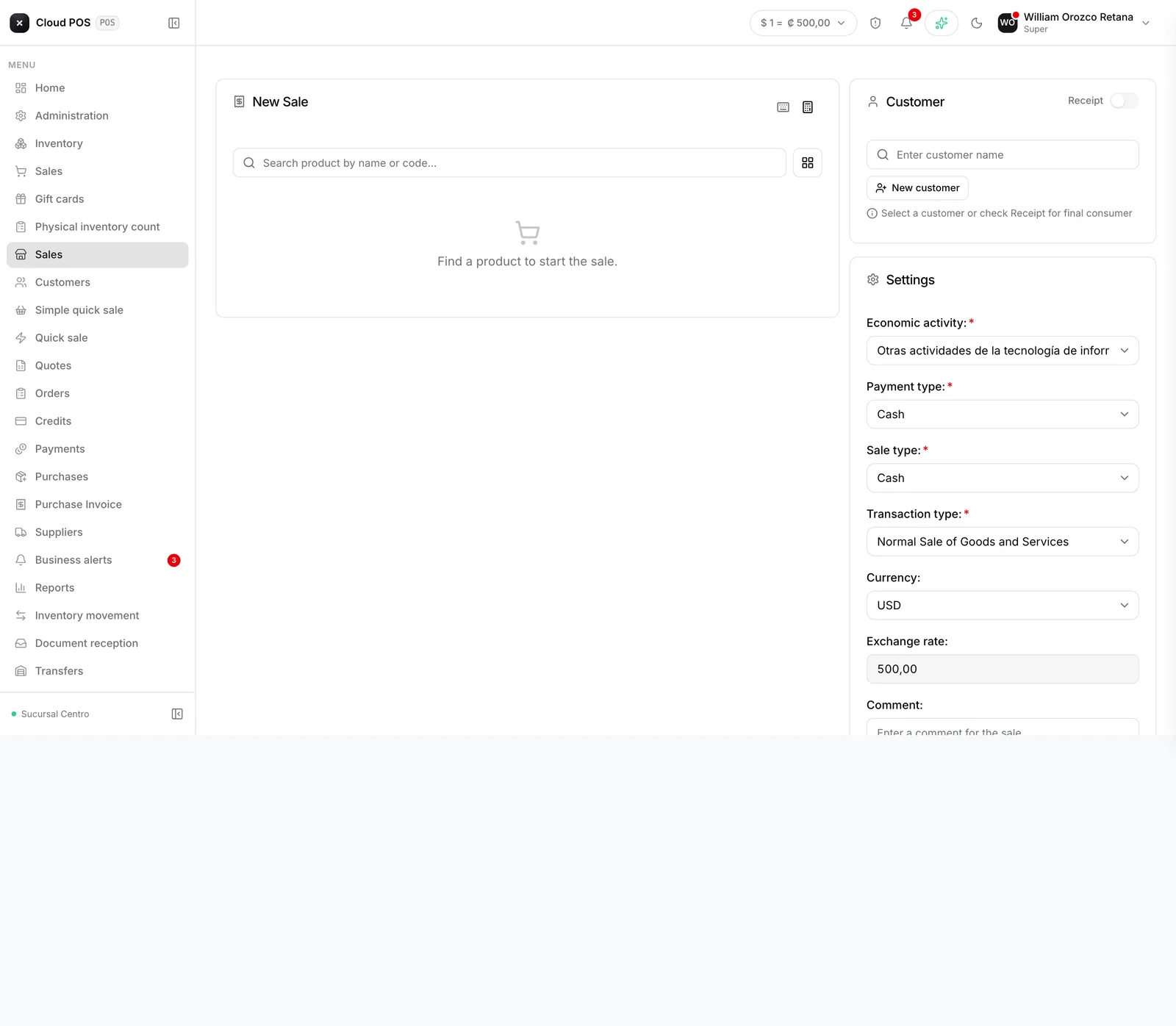Toggle the Receipt switch
Viewport: 1176px width, 1026px height.
click(1125, 101)
